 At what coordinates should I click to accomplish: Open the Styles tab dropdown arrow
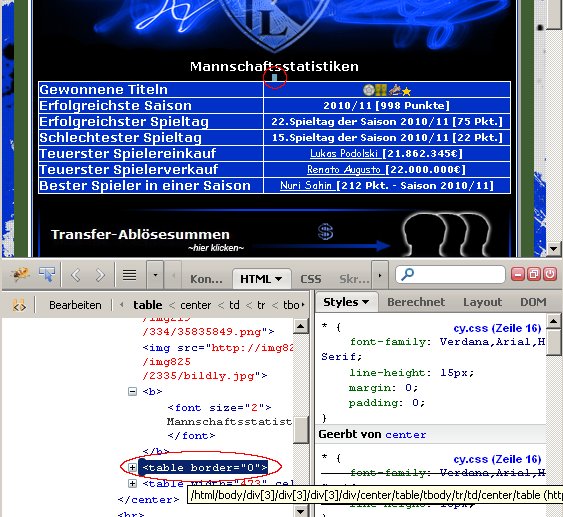click(366, 302)
